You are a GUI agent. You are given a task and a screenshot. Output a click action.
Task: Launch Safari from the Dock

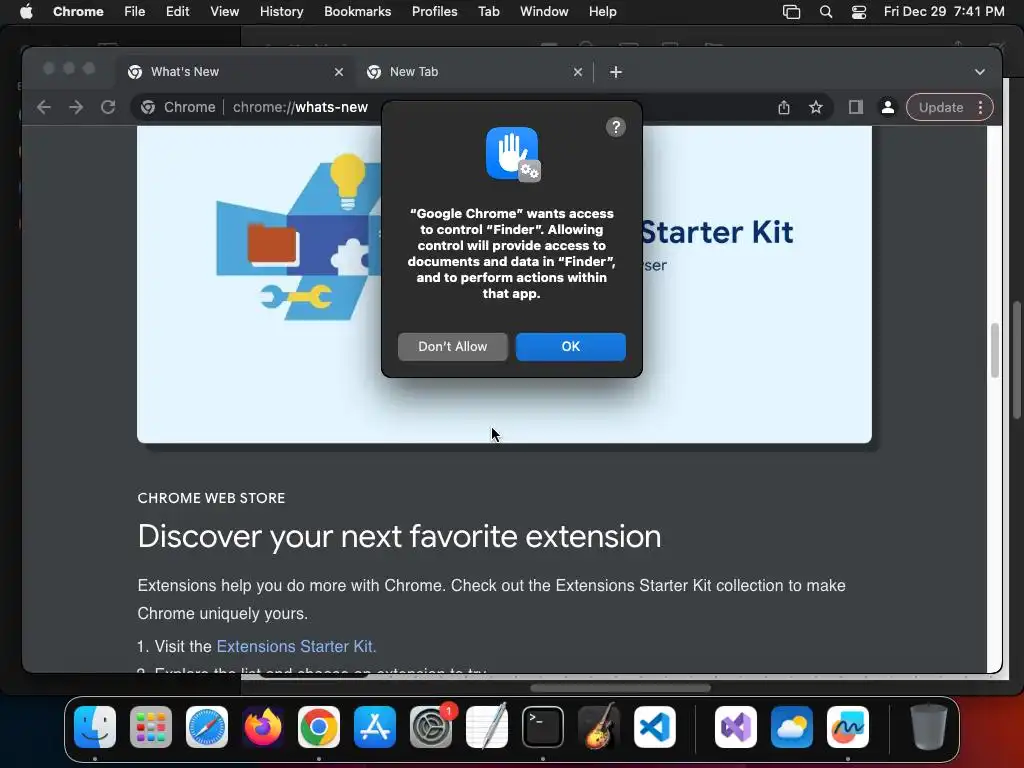point(207,727)
